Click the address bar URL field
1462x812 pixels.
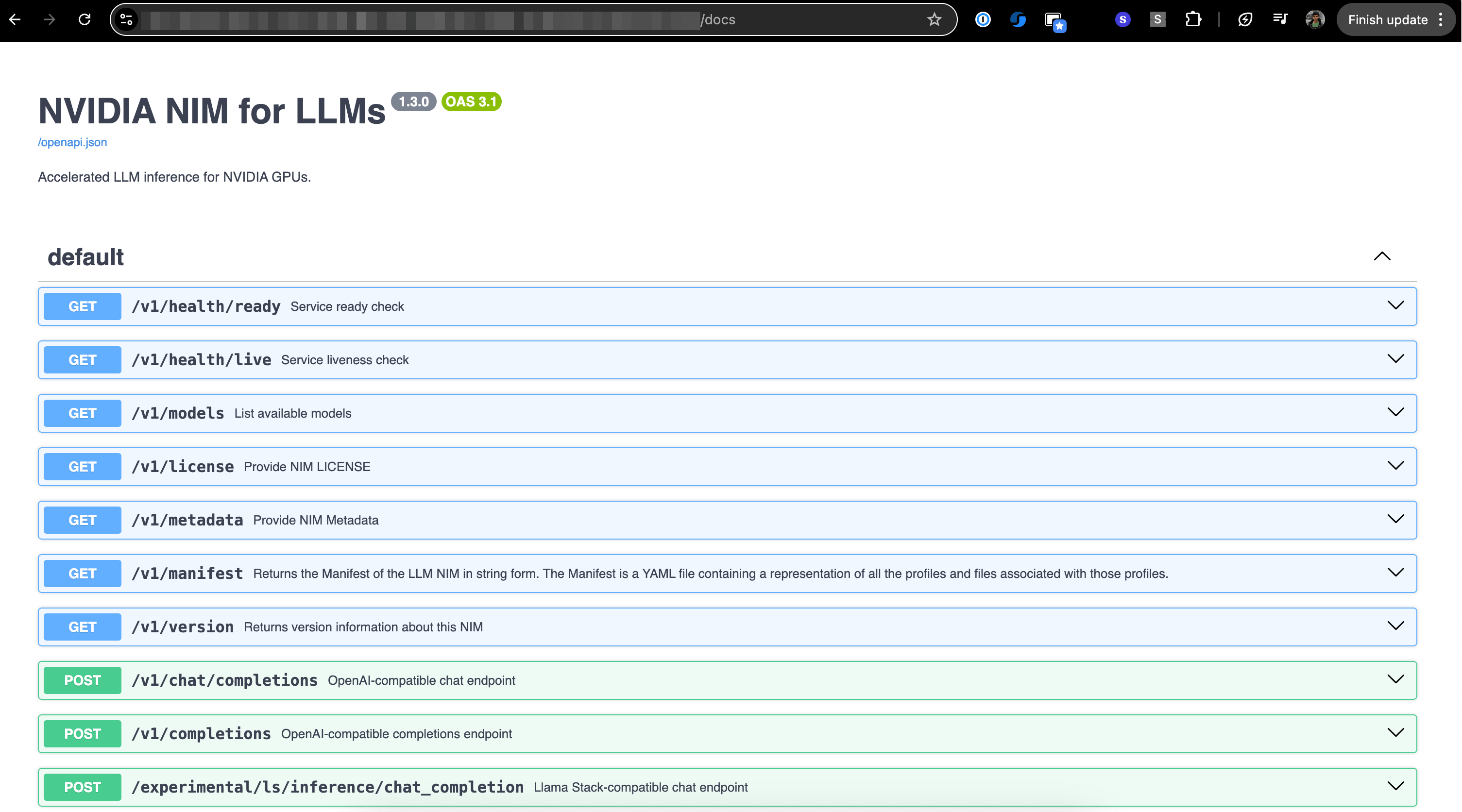420,20
